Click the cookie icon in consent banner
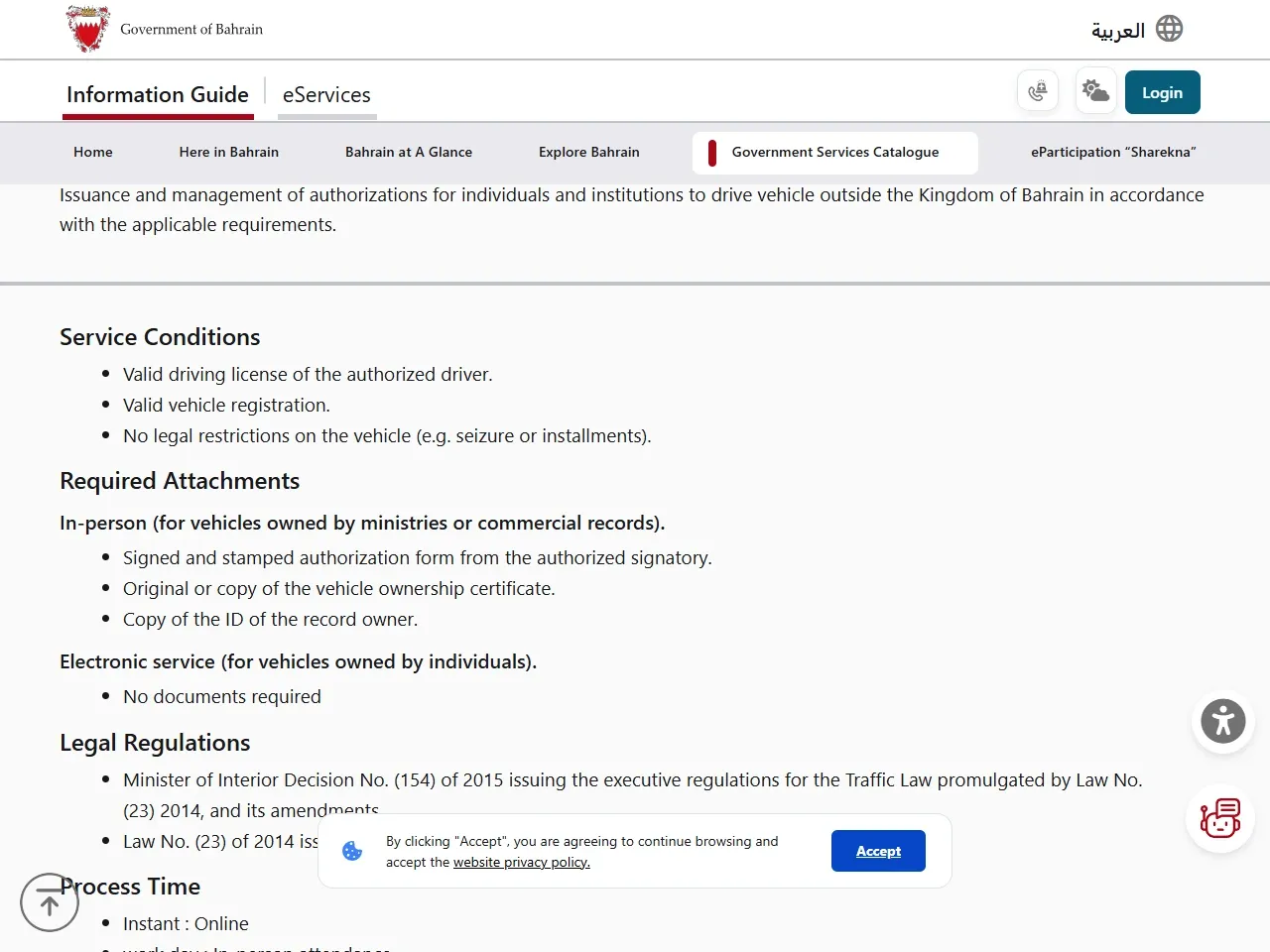 [x=352, y=851]
